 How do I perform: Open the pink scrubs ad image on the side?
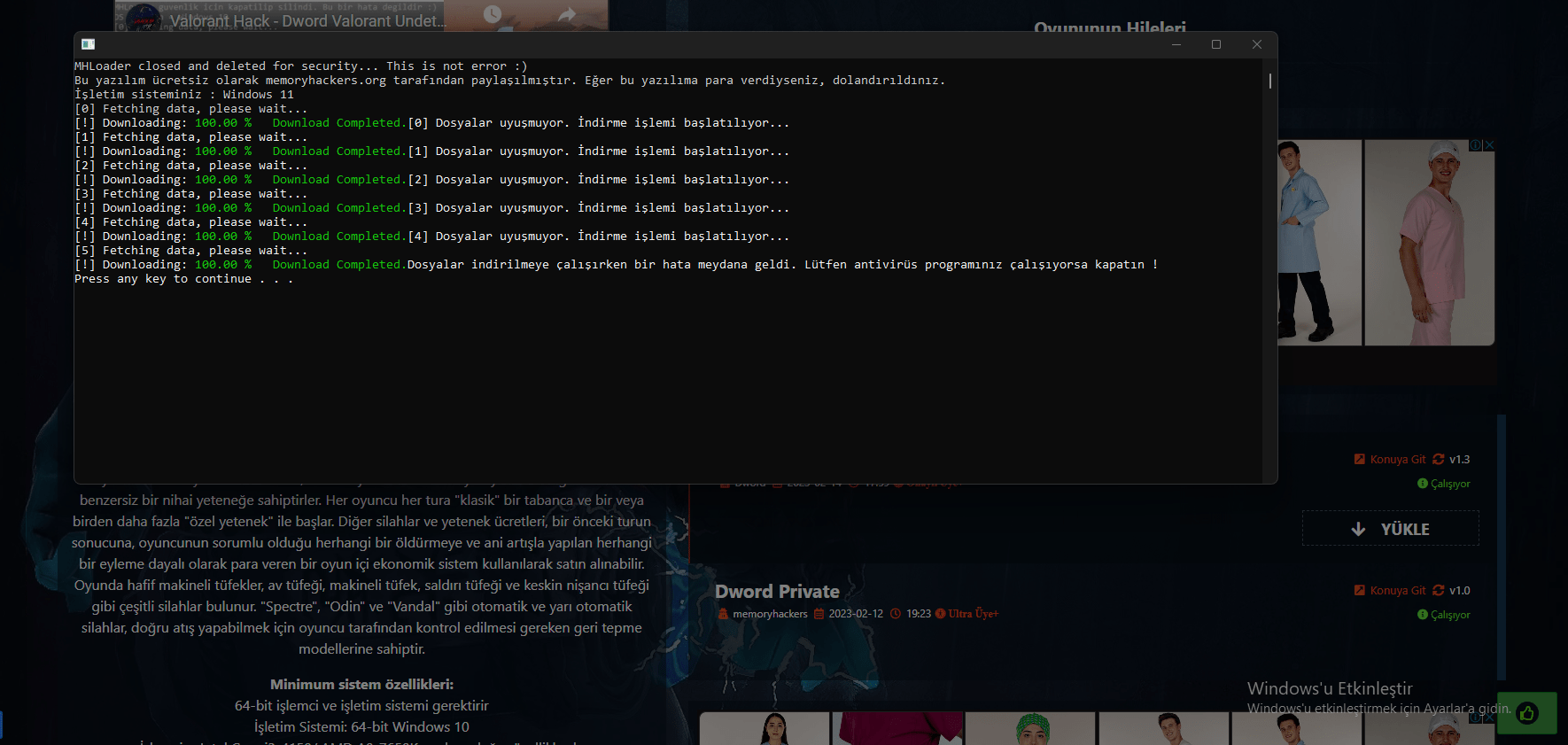click(x=1429, y=242)
